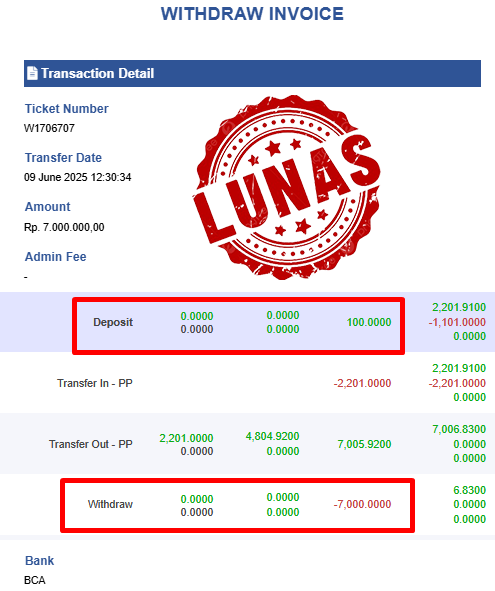Screen dimensions: 495x591
Task: Select the -7,000.0000 withdraw value
Action: click(362, 504)
